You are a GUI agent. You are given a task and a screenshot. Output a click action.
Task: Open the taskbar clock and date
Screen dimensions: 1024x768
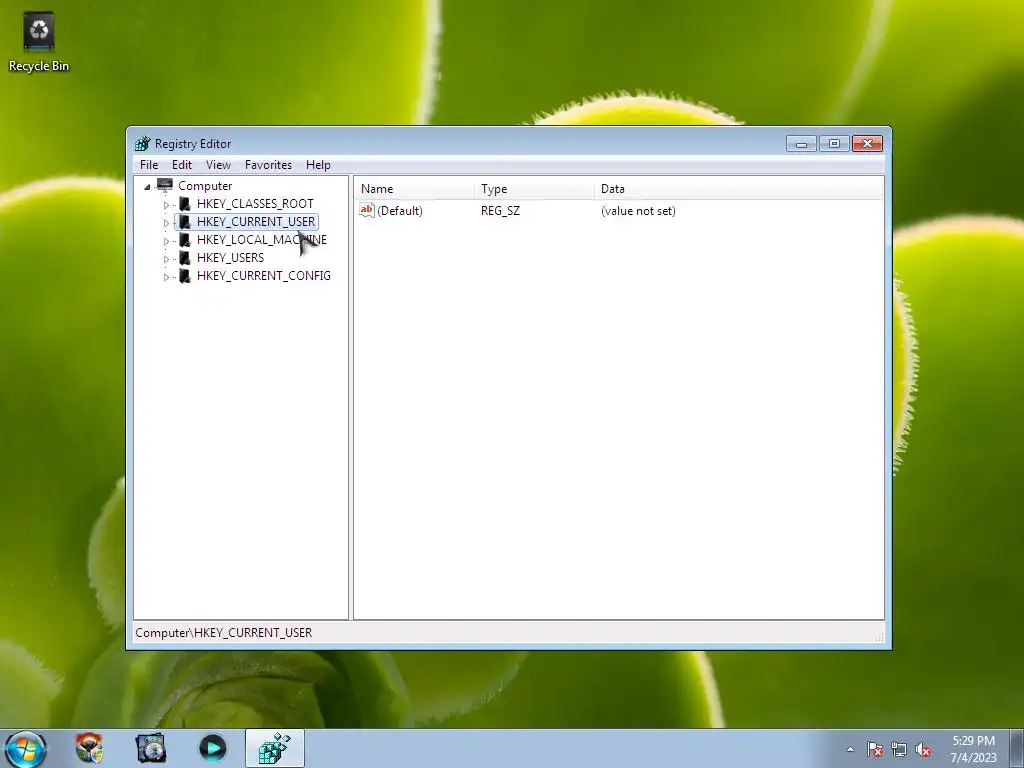(973, 749)
